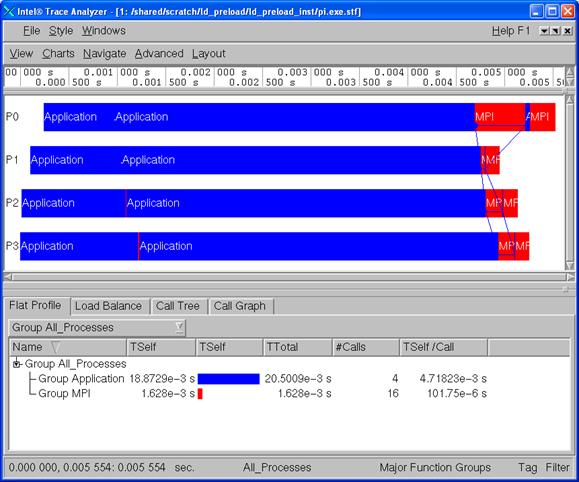Click the 101.75e-6 s TSelf/Call value
Viewport: 579px width, 482px height.
457,394
